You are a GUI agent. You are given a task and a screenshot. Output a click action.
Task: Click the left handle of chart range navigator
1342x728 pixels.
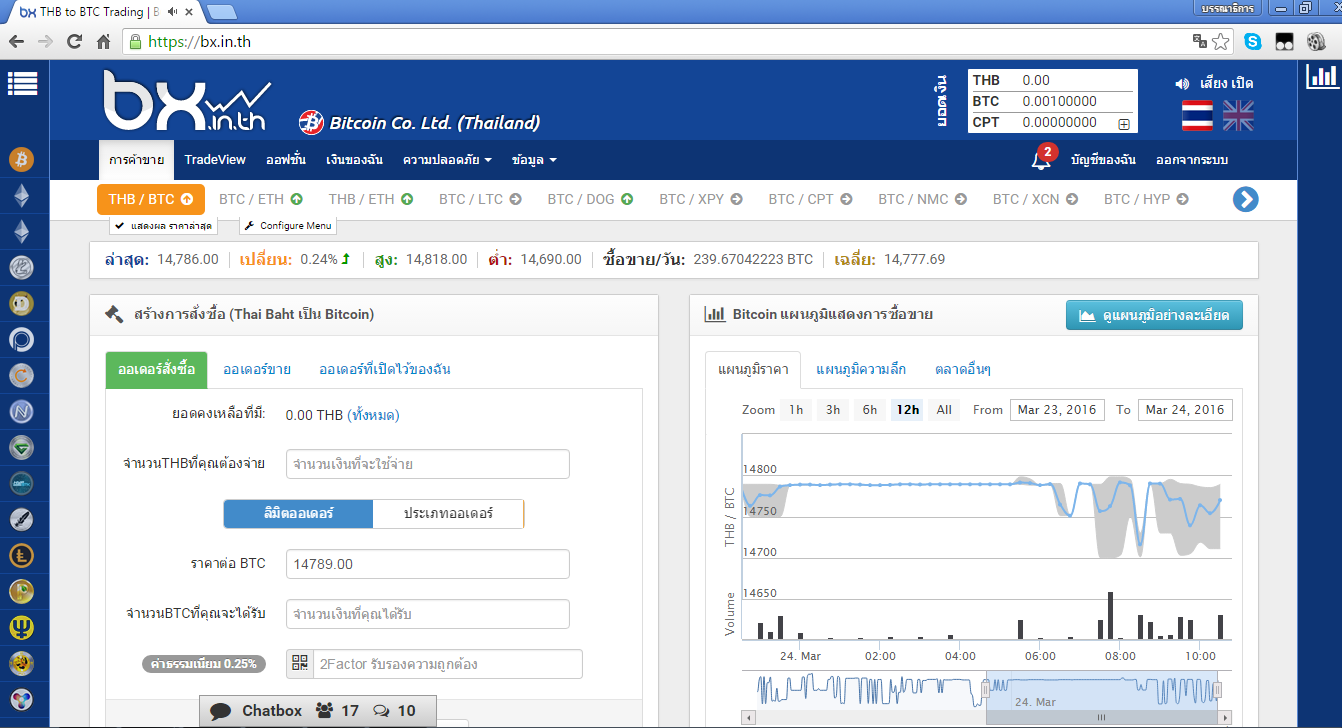click(985, 688)
